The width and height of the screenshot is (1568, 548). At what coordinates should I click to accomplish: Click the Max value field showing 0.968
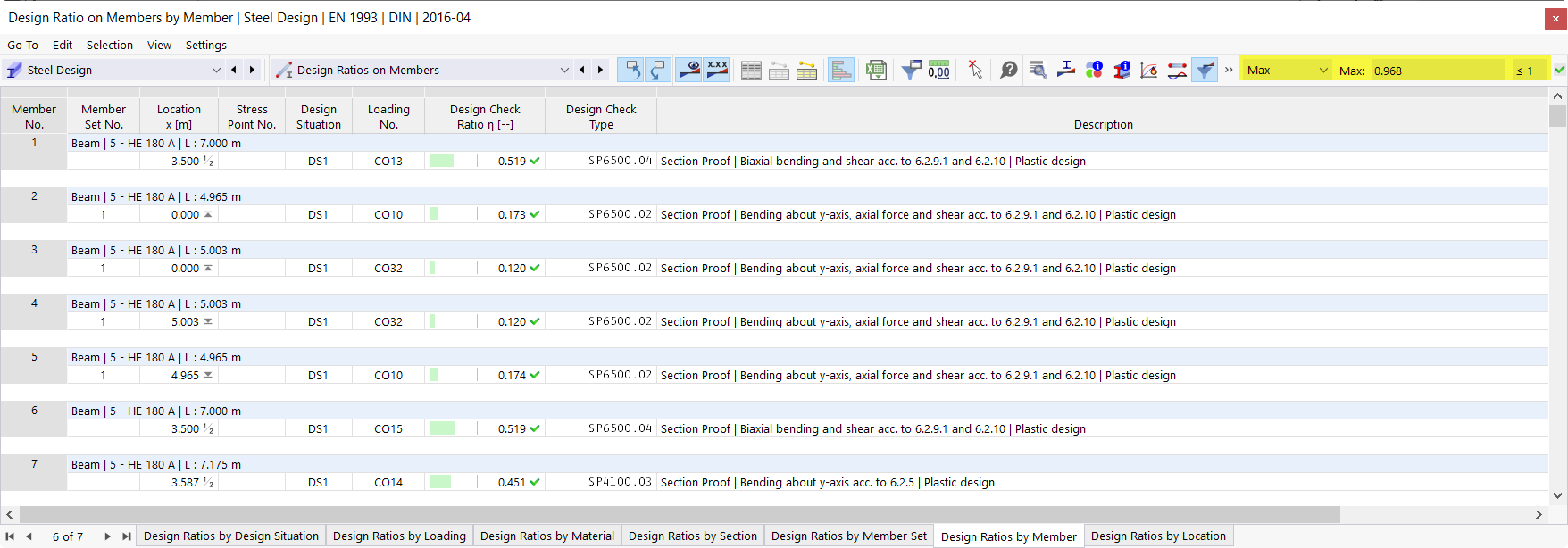(1438, 70)
